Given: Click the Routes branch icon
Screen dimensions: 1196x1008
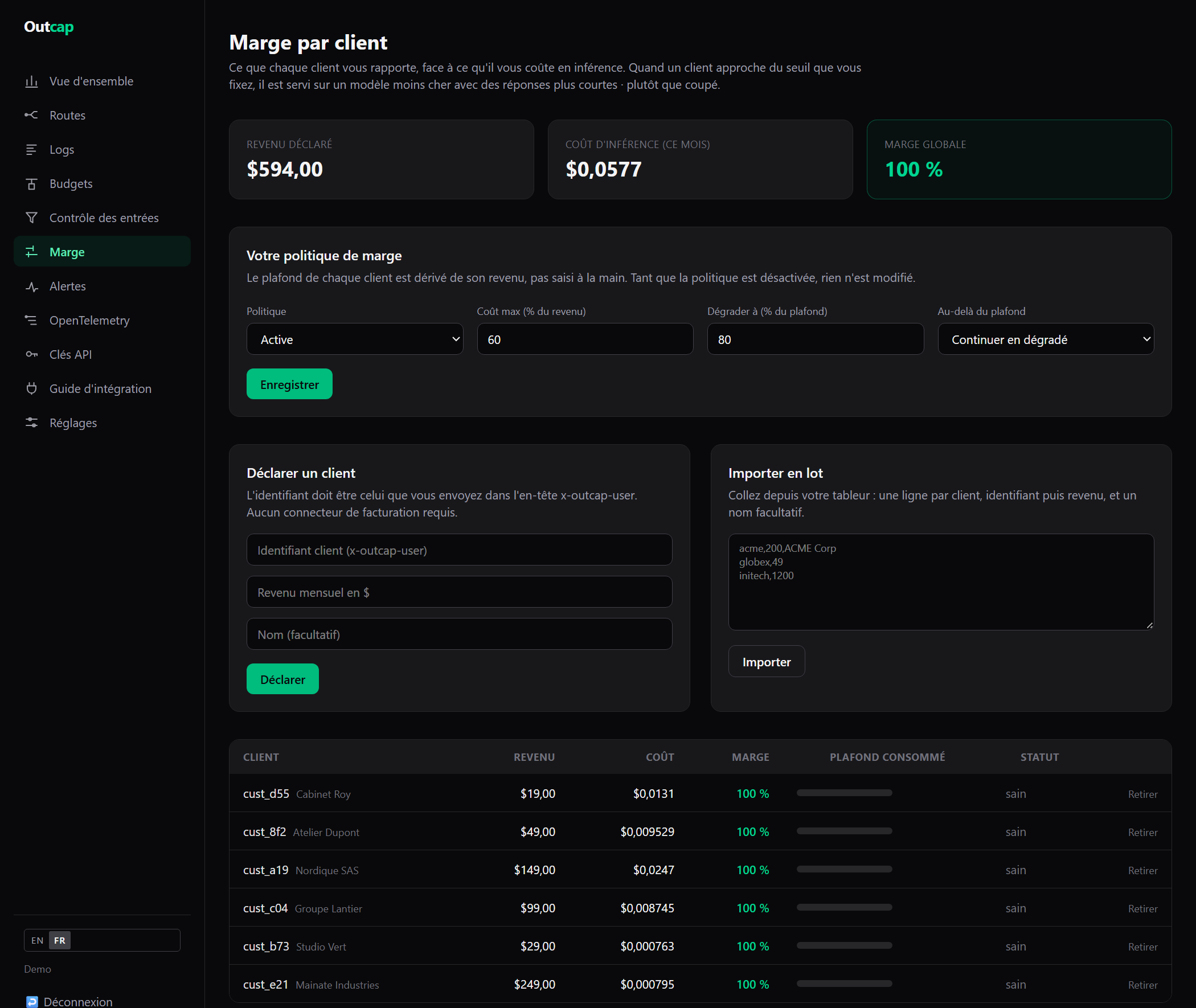Looking at the screenshot, I should tap(31, 116).
